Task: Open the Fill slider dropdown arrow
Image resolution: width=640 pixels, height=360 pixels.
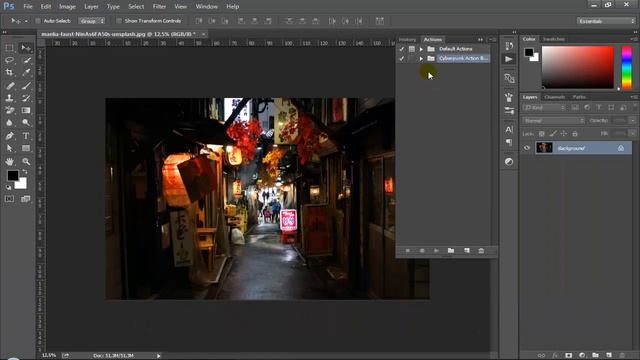Action: [x=633, y=134]
